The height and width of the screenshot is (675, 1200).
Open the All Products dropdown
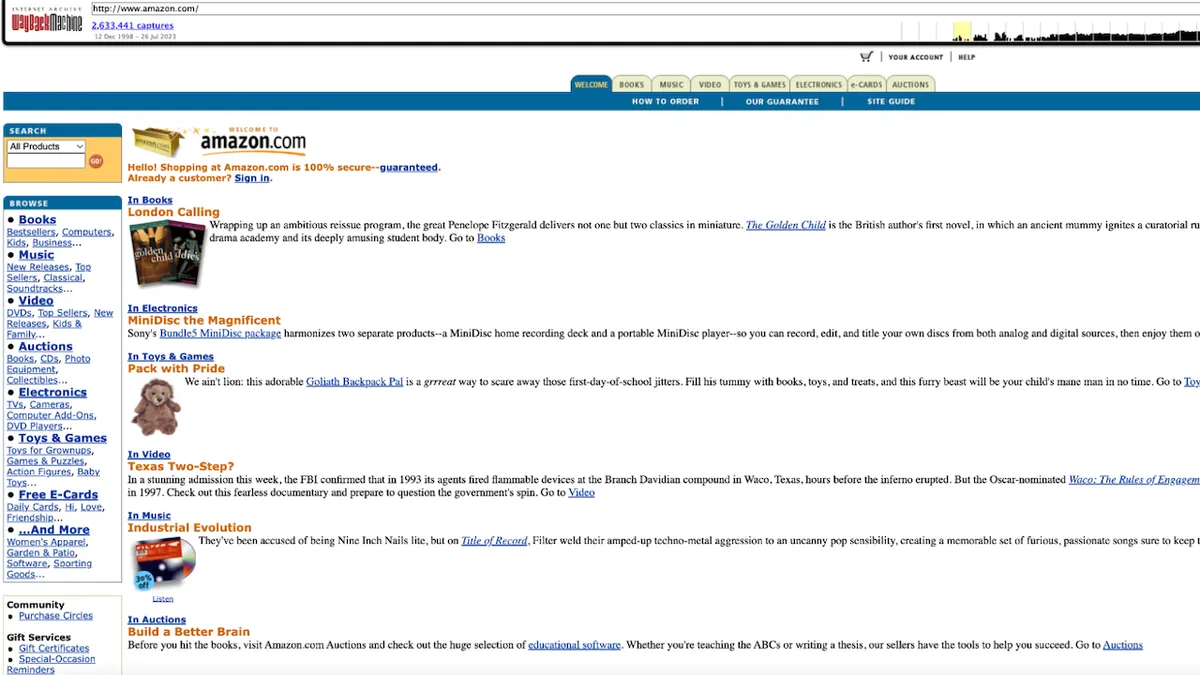46,146
